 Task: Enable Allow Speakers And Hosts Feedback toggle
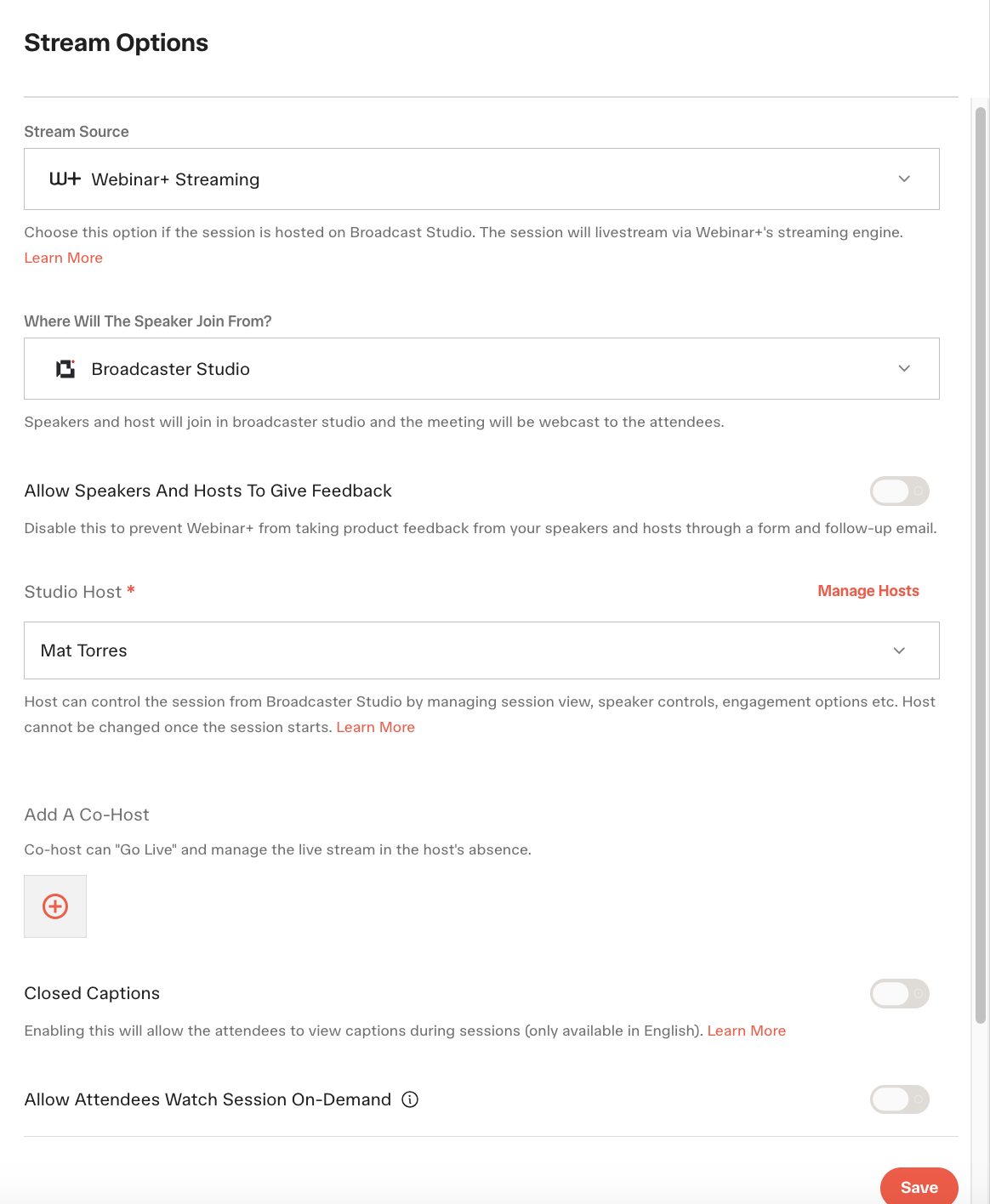point(899,491)
